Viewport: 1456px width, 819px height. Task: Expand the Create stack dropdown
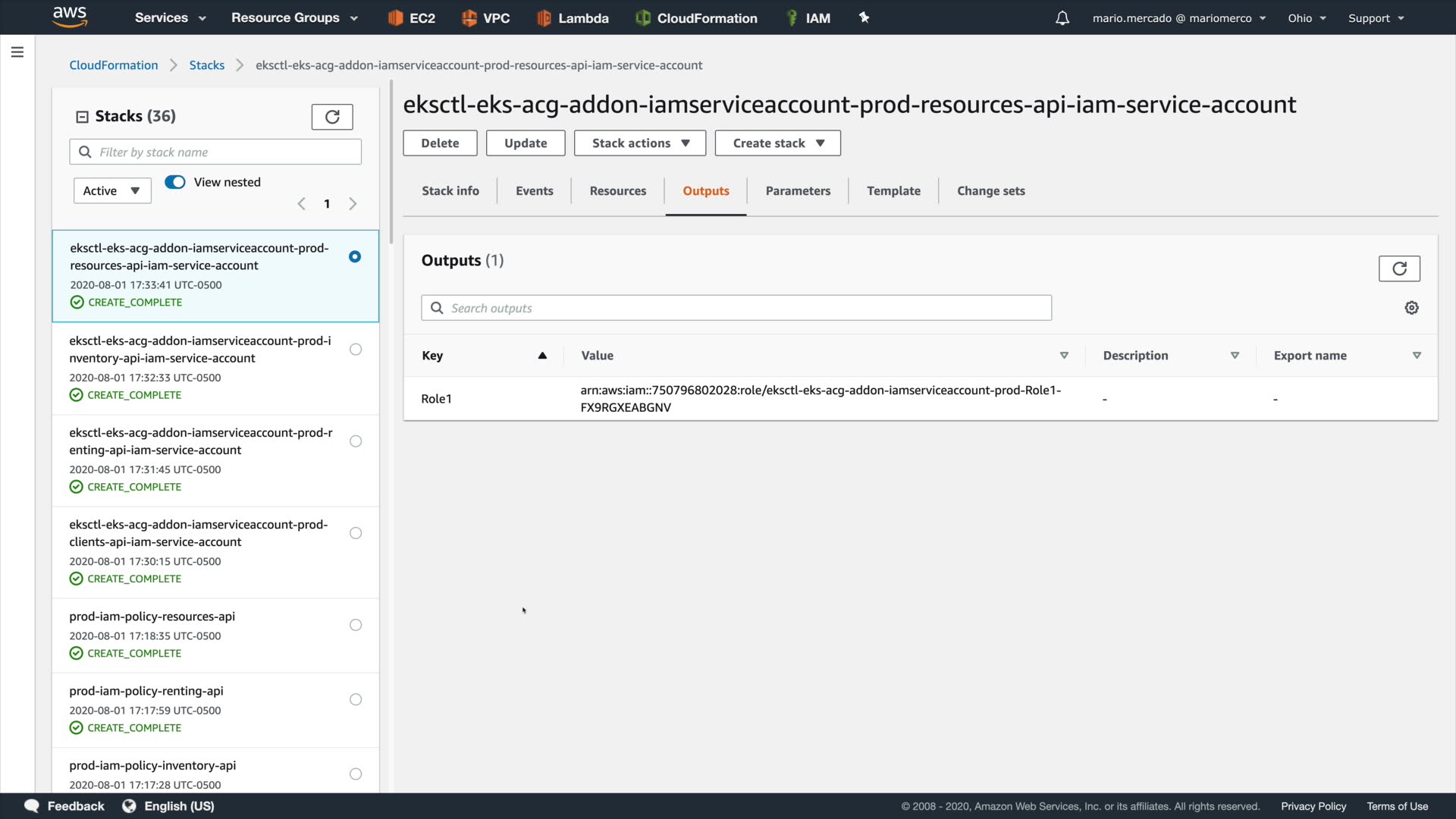click(x=777, y=143)
